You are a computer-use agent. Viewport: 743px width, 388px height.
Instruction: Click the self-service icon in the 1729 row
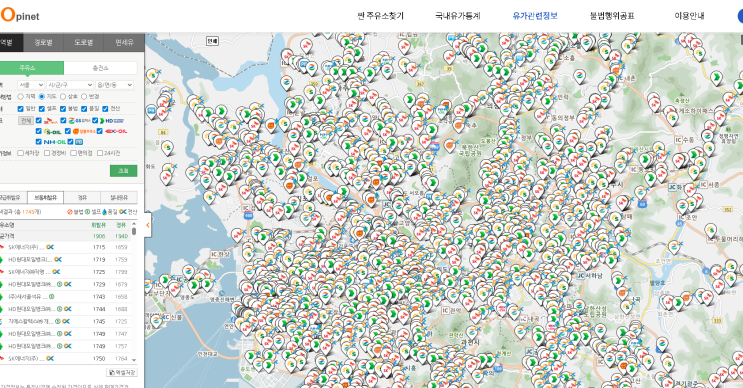(x=60, y=284)
